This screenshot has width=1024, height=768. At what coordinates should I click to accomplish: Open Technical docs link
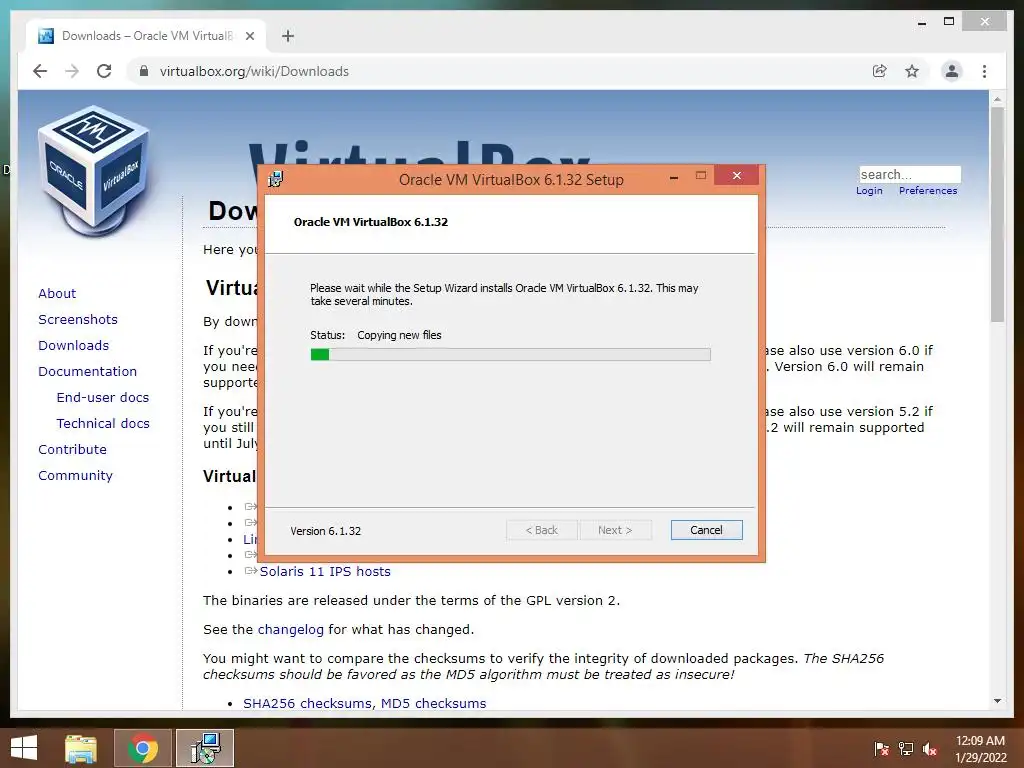pos(103,424)
